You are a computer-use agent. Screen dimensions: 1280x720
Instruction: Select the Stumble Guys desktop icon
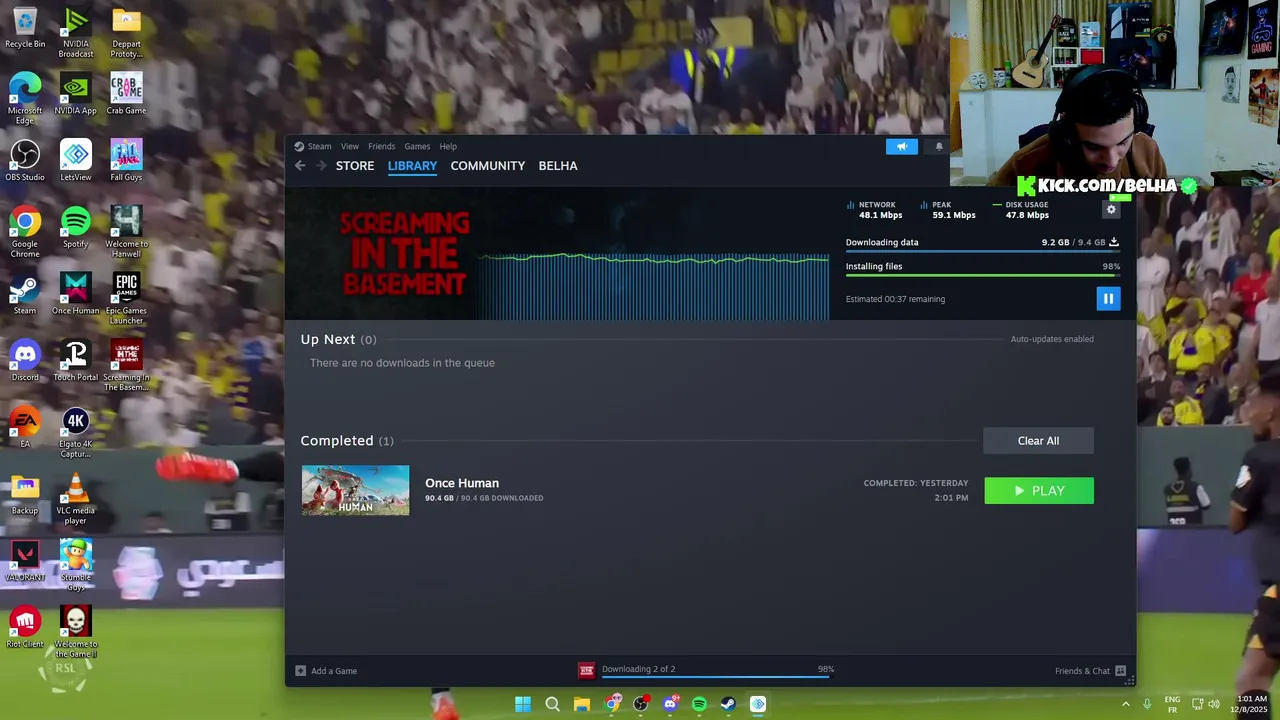coord(75,566)
